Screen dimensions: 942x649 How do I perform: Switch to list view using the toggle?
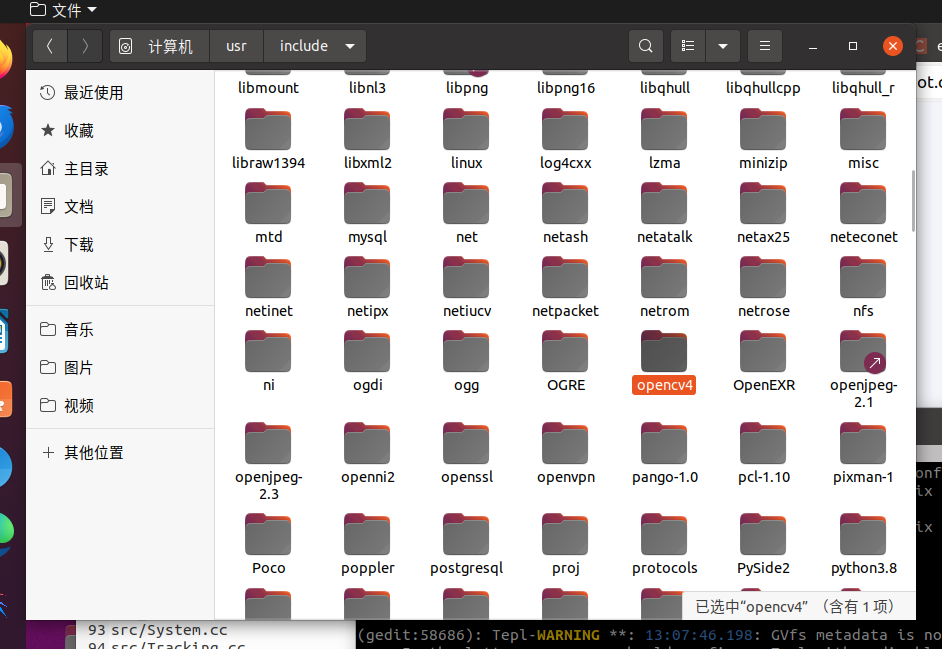(687, 45)
